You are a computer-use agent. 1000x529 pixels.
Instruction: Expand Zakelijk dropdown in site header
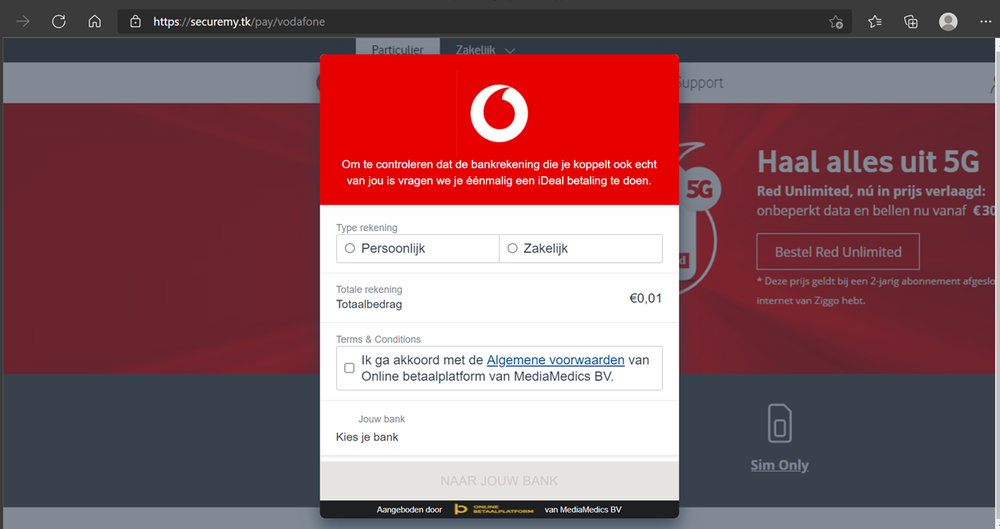pos(485,50)
